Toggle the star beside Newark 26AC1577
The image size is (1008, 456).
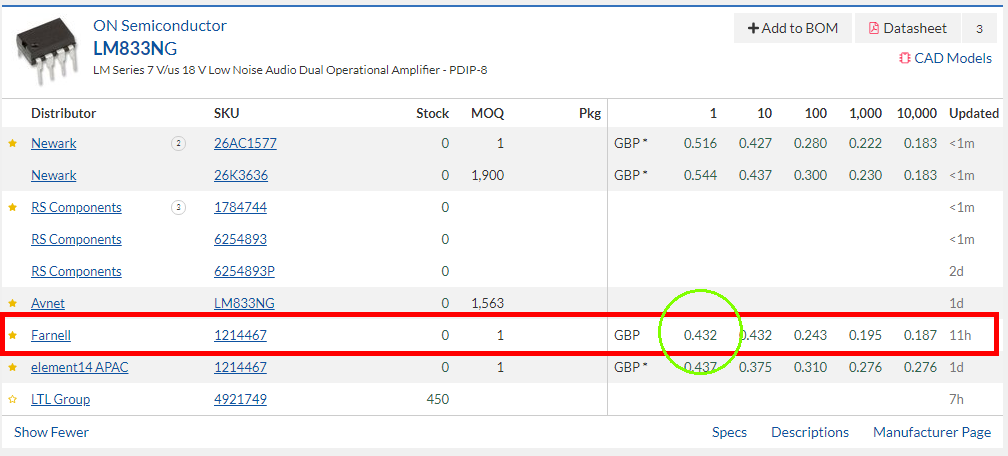[x=12, y=143]
